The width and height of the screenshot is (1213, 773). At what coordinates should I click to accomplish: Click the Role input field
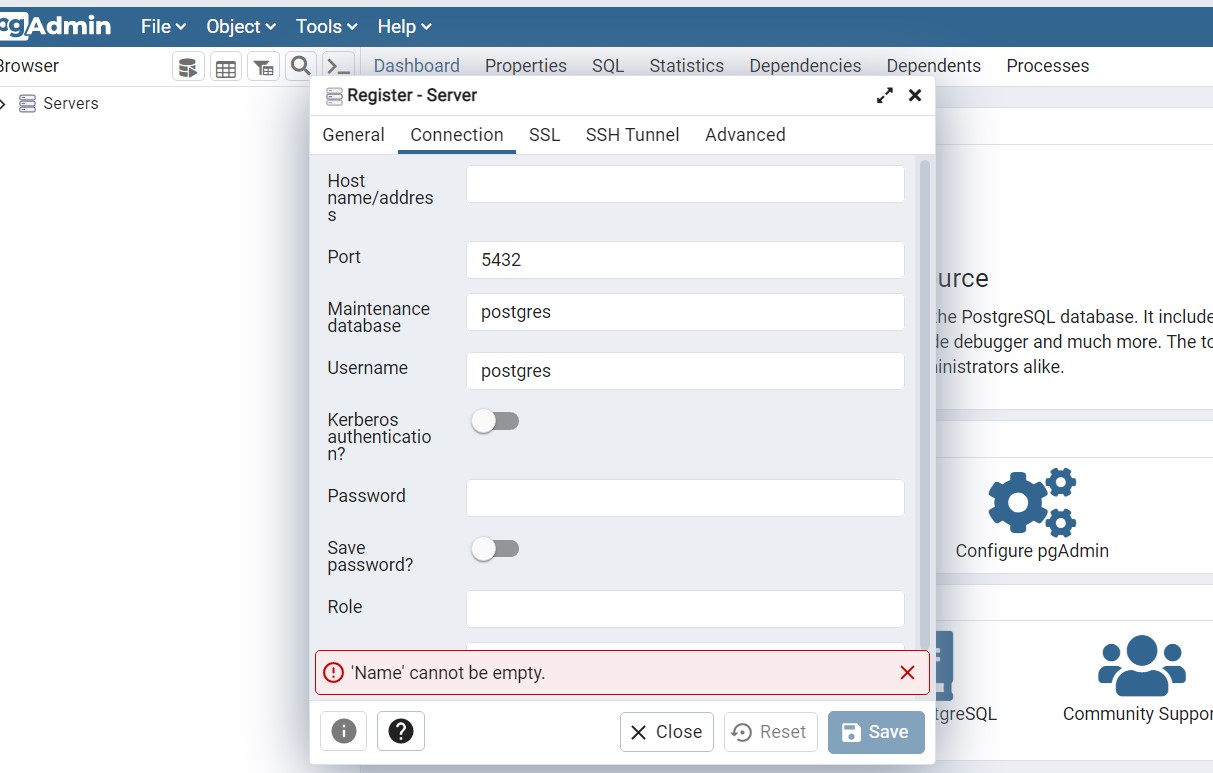pos(685,609)
